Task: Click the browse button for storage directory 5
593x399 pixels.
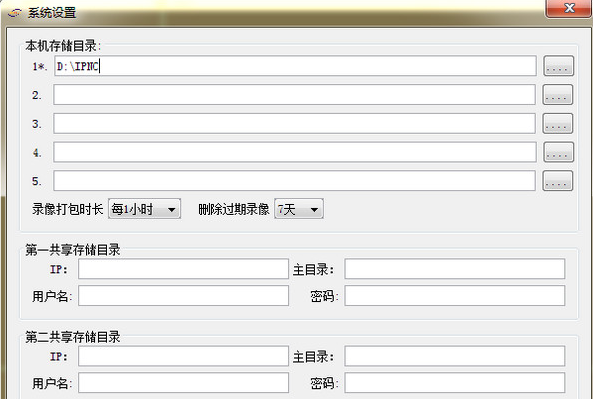Action: coord(558,181)
